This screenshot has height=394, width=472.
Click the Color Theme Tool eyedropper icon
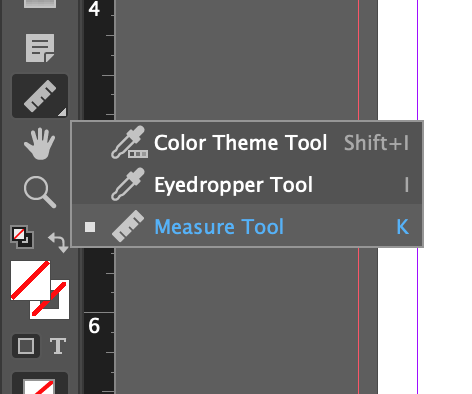tap(129, 142)
